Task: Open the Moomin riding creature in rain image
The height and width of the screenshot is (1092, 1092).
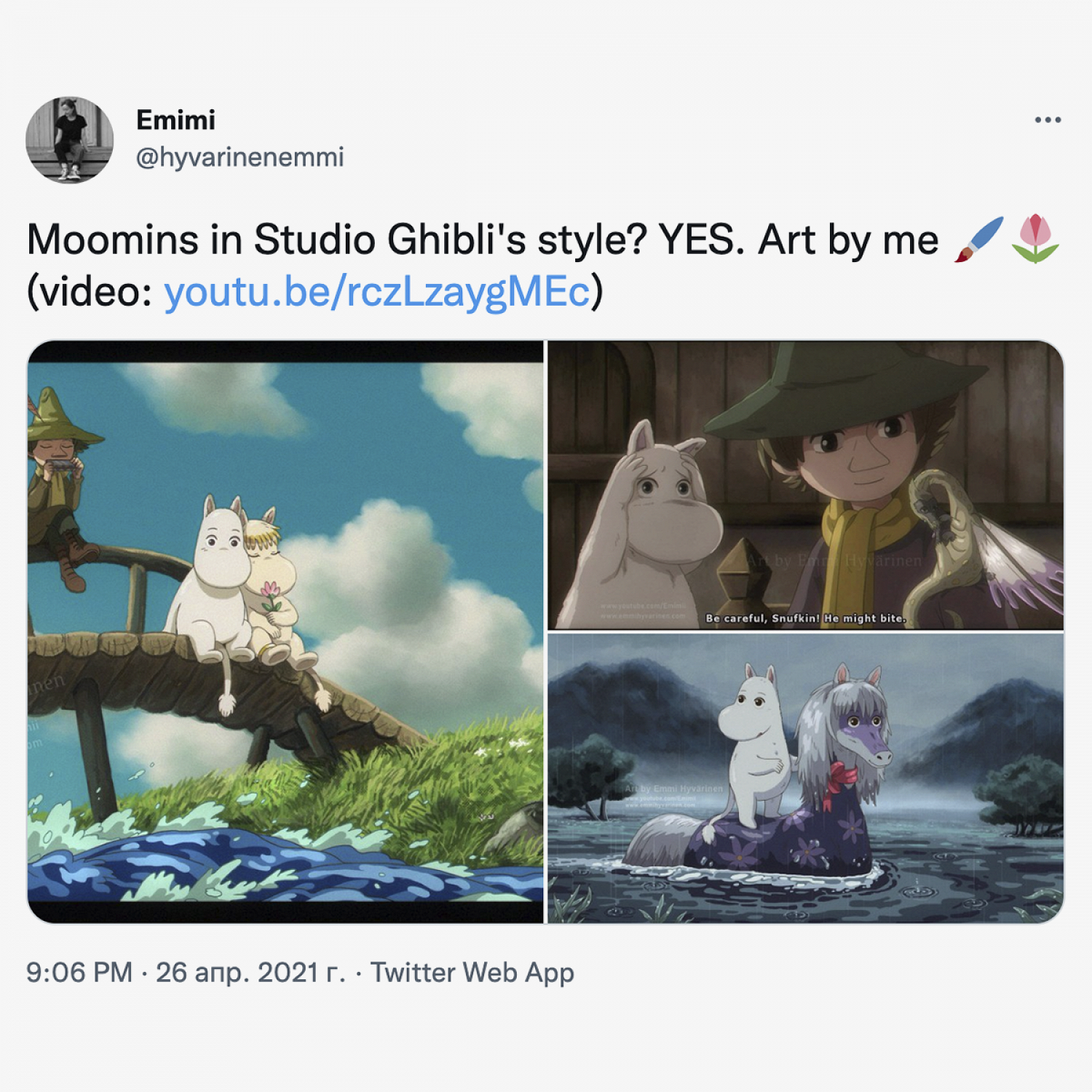Action: pos(805,778)
